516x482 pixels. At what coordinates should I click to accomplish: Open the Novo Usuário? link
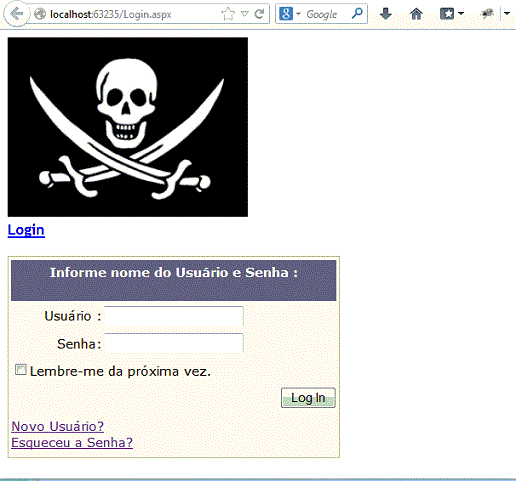(x=58, y=426)
